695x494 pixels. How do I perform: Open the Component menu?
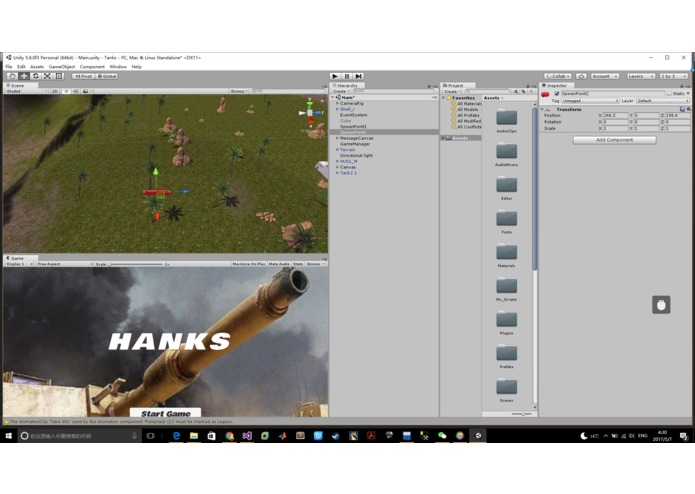coord(92,66)
